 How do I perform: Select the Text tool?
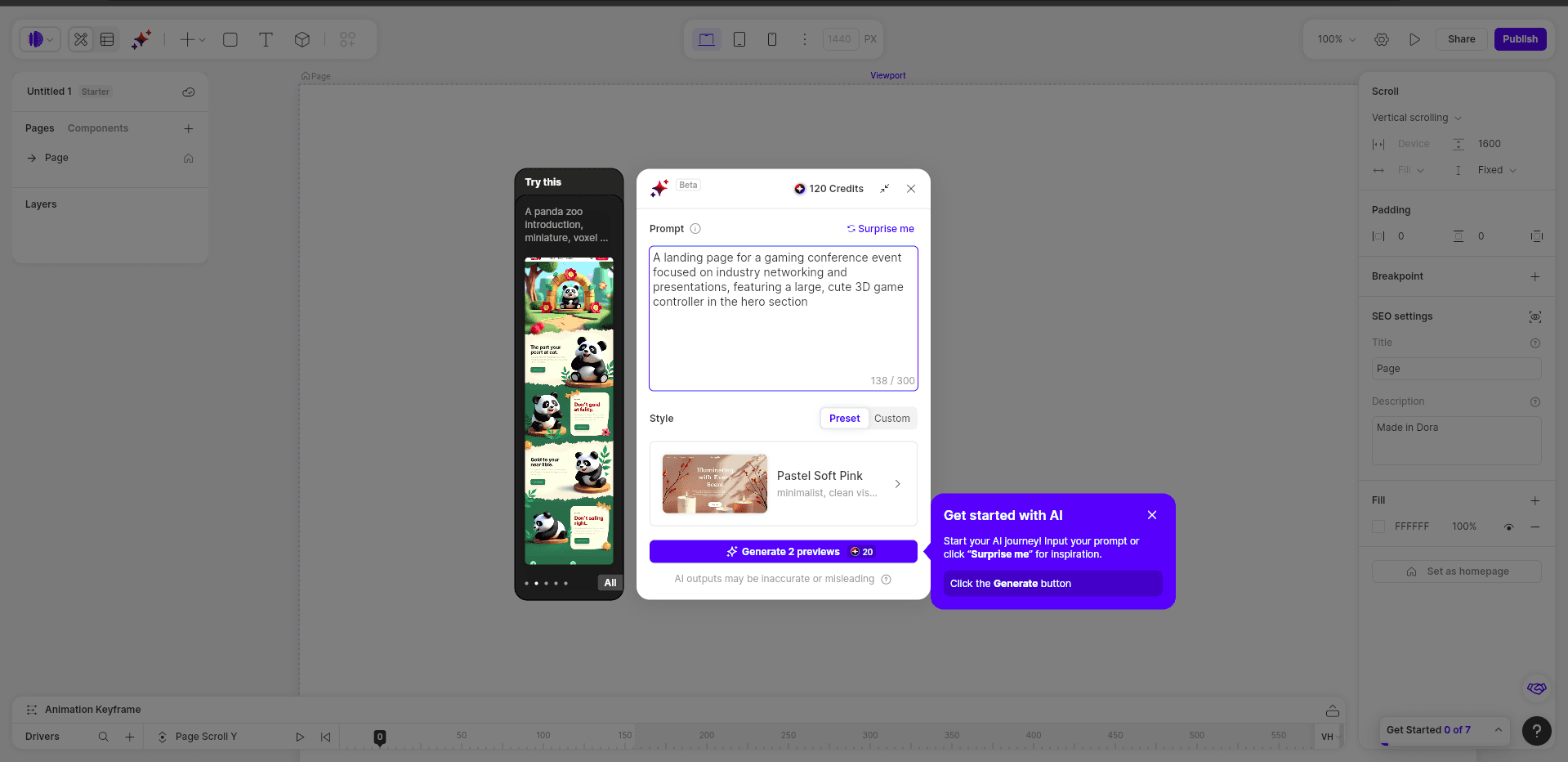pos(266,39)
